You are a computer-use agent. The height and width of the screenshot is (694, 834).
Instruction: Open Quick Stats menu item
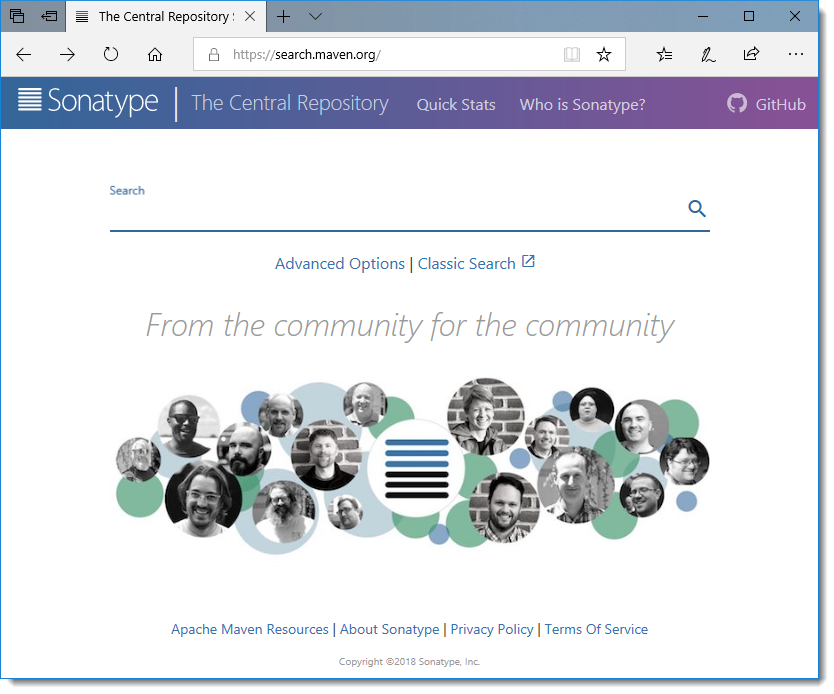456,105
